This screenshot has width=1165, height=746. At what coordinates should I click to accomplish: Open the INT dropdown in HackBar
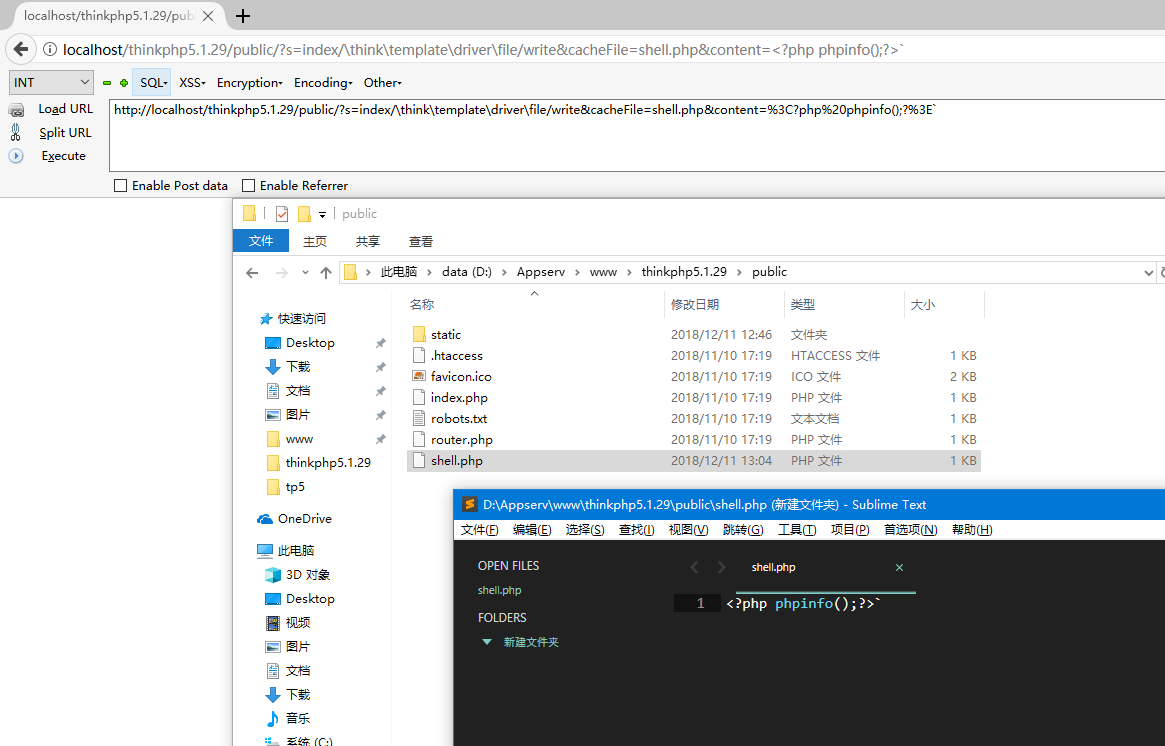pyautogui.click(x=51, y=82)
